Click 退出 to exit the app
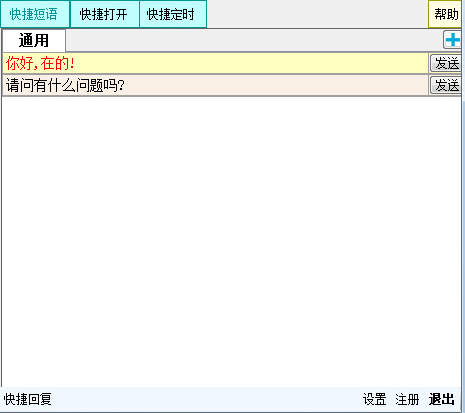The width and height of the screenshot is (465, 413). 442,399
